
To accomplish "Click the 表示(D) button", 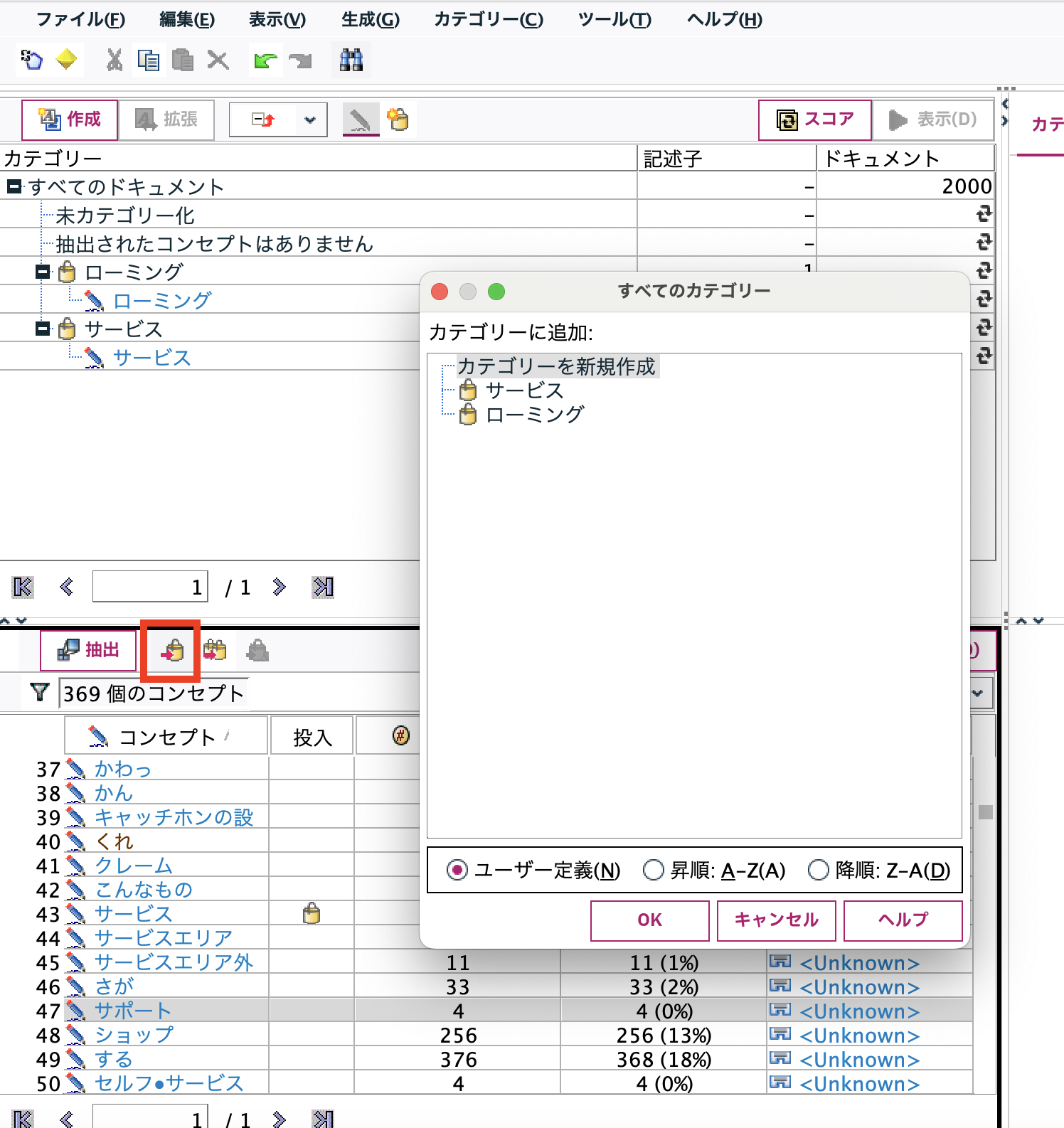I will 933,119.
